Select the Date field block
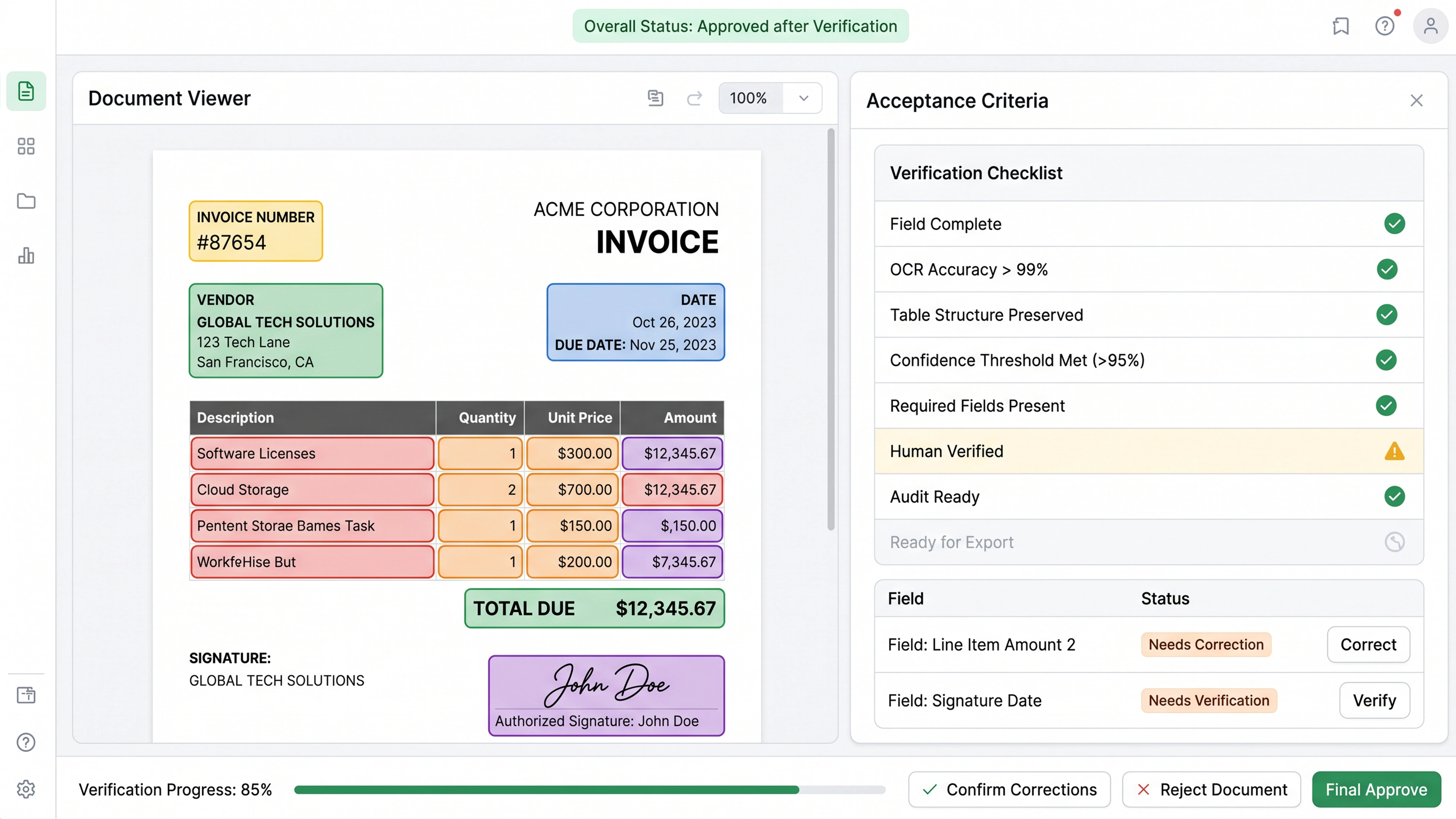1456x819 pixels. coord(636,322)
